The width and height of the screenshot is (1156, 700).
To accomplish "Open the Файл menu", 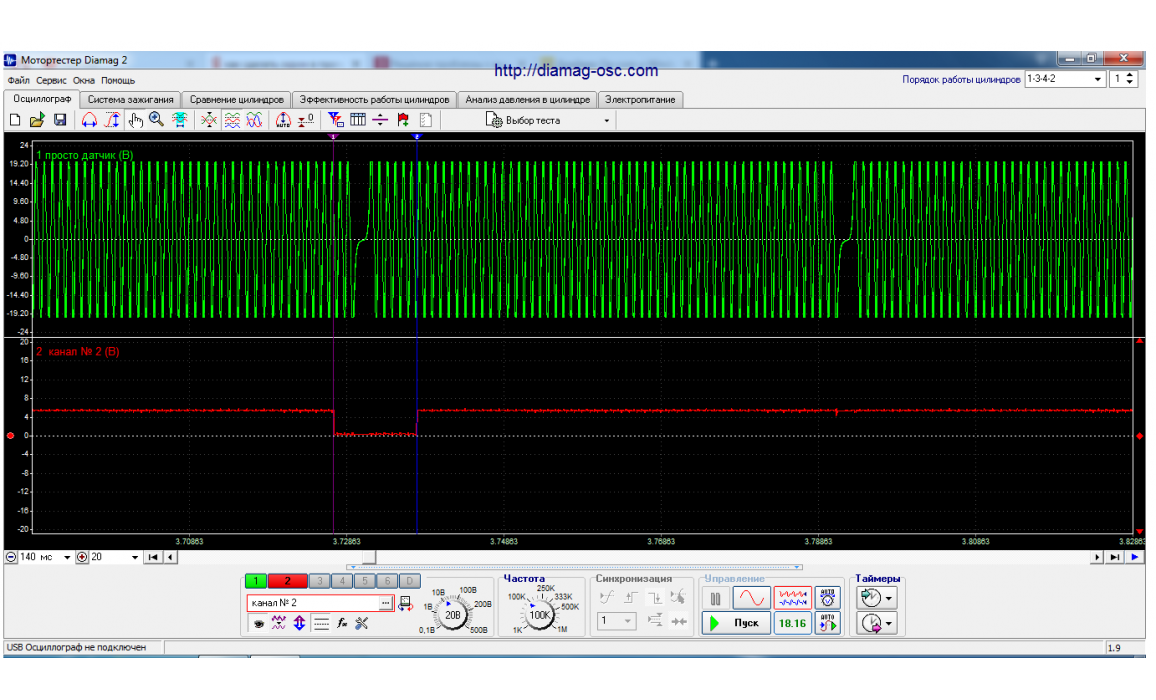I will pyautogui.click(x=18, y=80).
